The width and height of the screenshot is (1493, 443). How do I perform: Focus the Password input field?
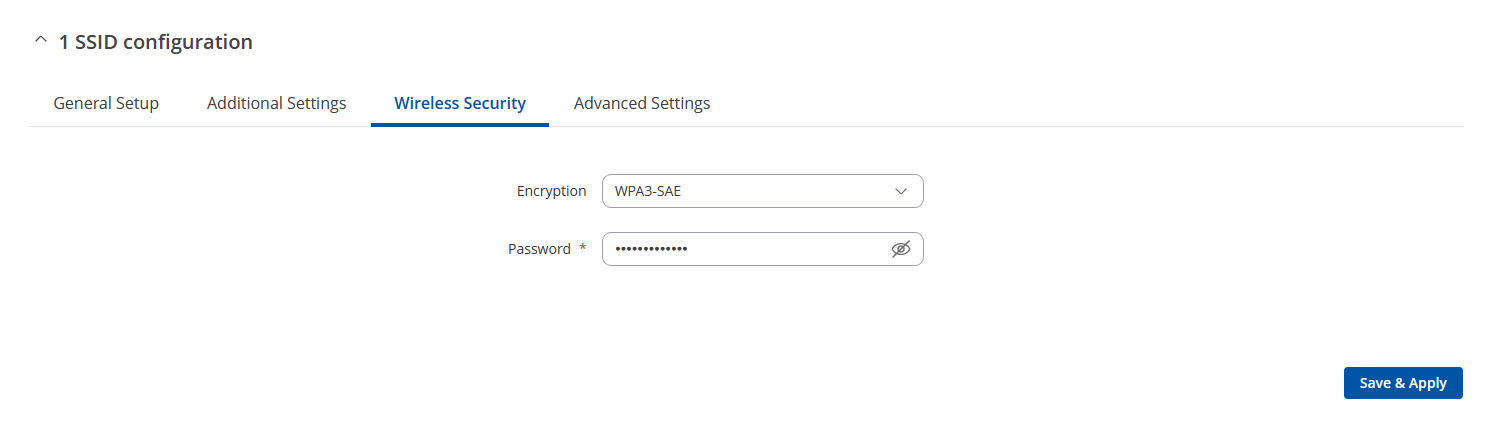pos(762,249)
